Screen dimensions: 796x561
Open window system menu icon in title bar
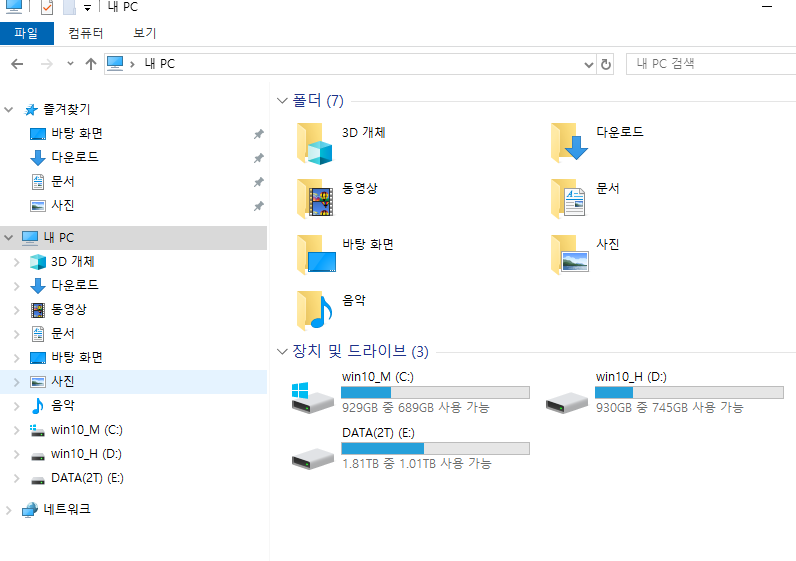click(14, 6)
